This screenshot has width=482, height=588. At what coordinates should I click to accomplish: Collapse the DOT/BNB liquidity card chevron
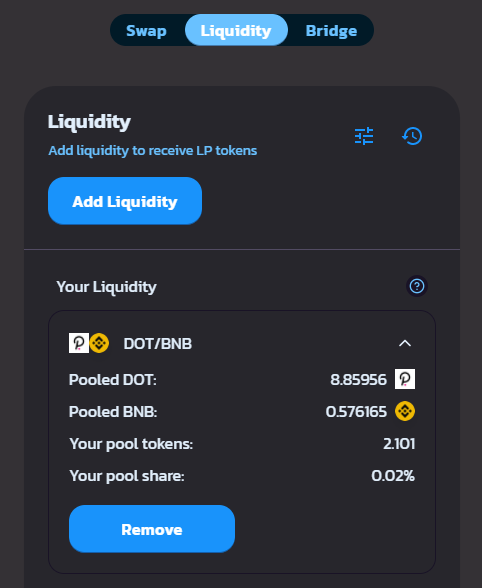pos(405,343)
